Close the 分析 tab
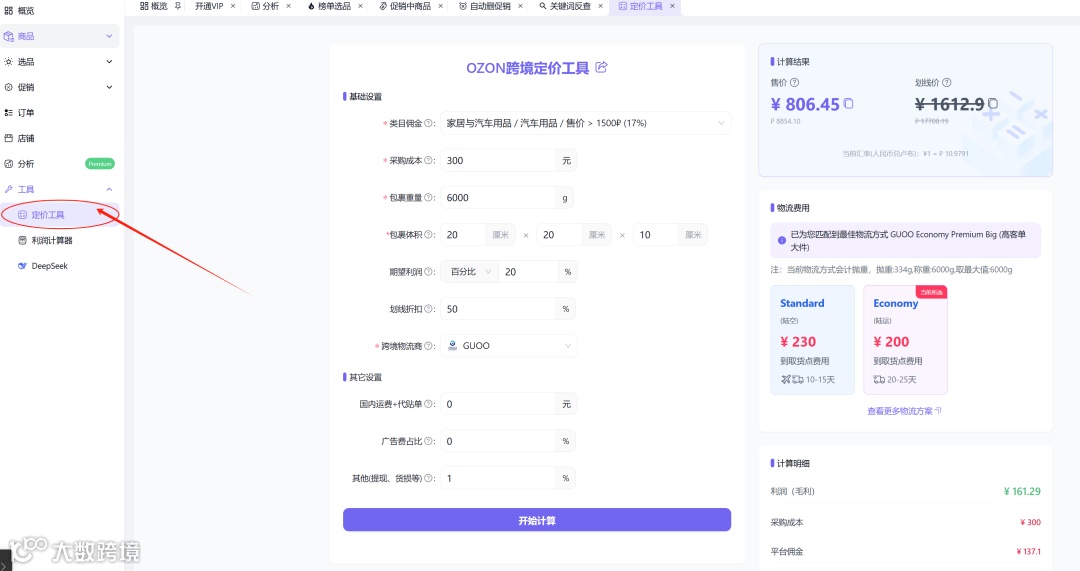Image resolution: width=1080 pixels, height=571 pixels. 289,6
